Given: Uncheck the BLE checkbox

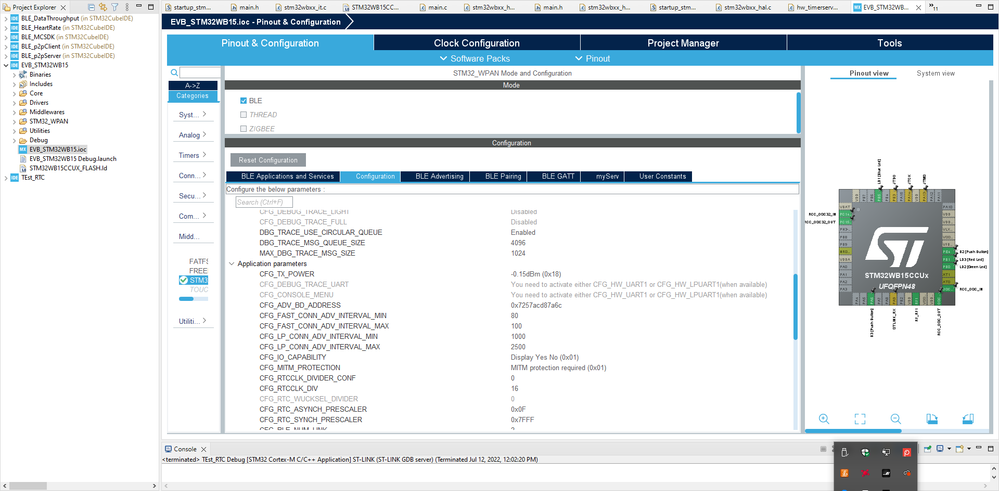Looking at the screenshot, I should click(243, 101).
